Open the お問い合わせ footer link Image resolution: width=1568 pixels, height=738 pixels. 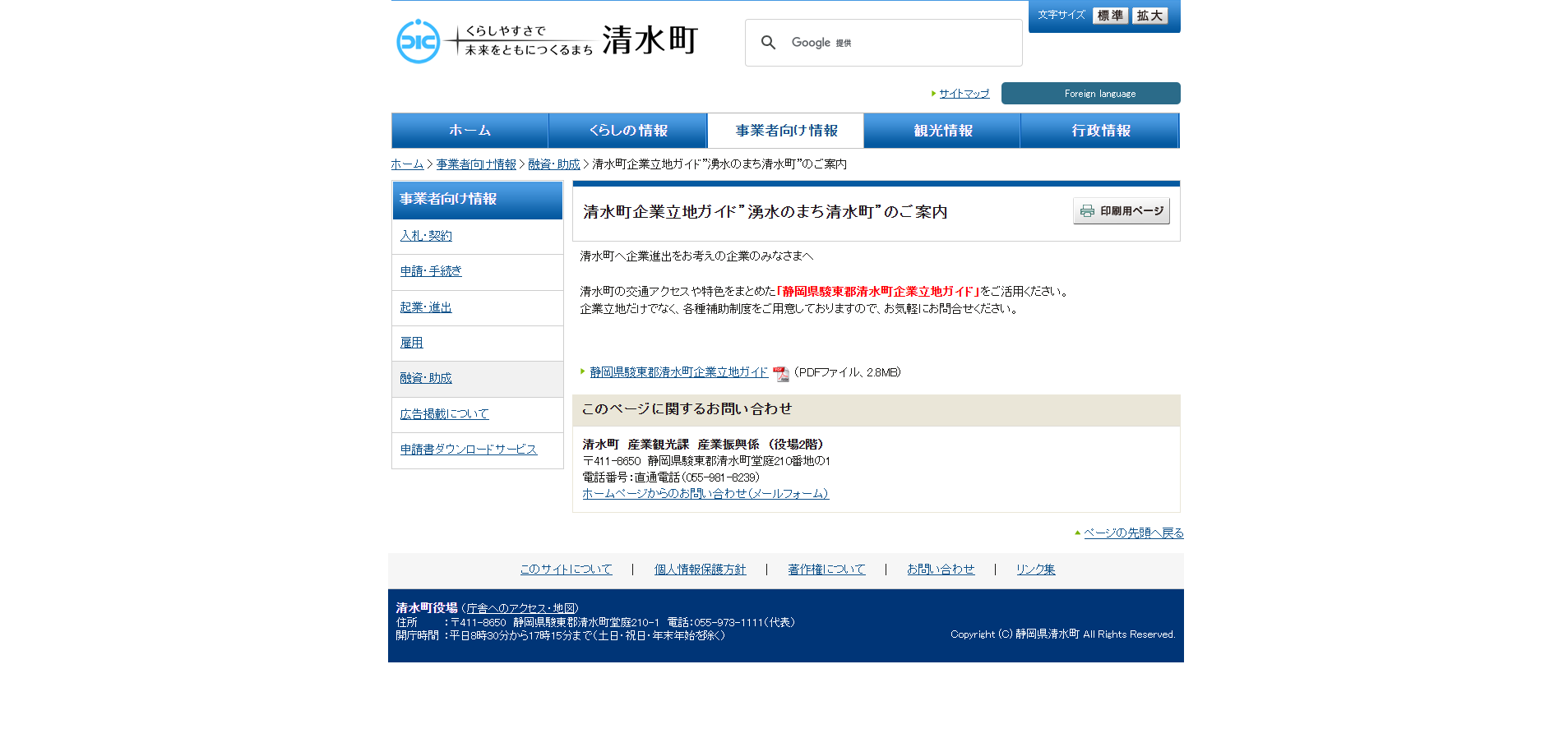pyautogui.click(x=941, y=570)
